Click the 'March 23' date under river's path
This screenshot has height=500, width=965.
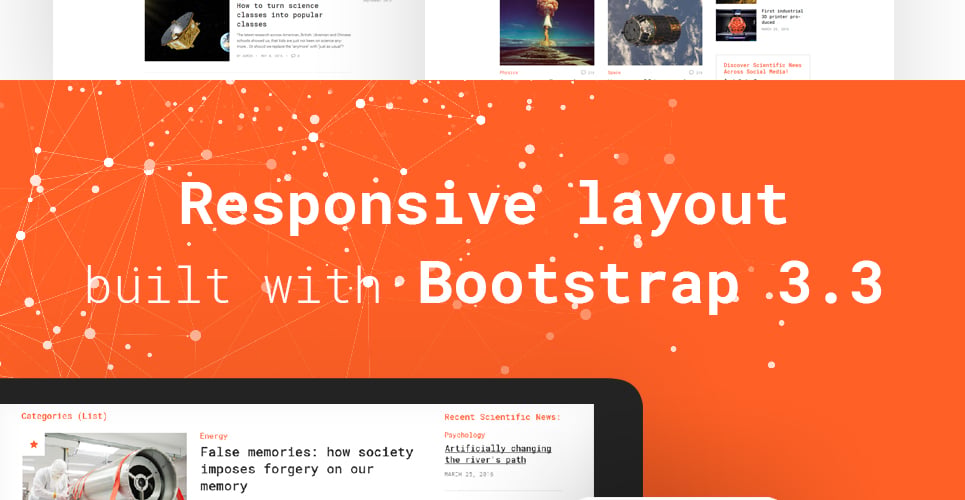[x=468, y=475]
